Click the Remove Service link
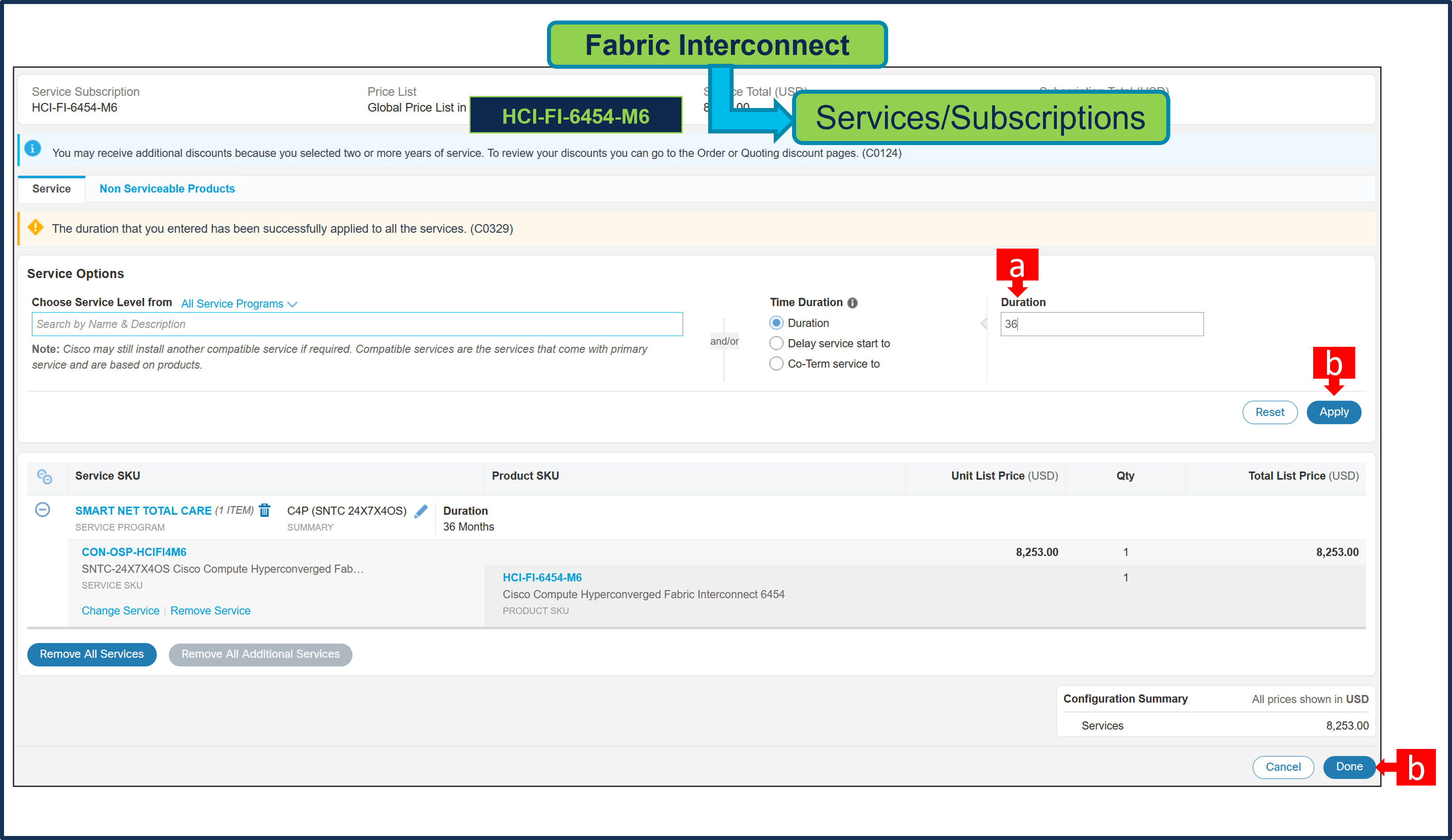The height and width of the screenshot is (840, 1452). pyautogui.click(x=210, y=611)
